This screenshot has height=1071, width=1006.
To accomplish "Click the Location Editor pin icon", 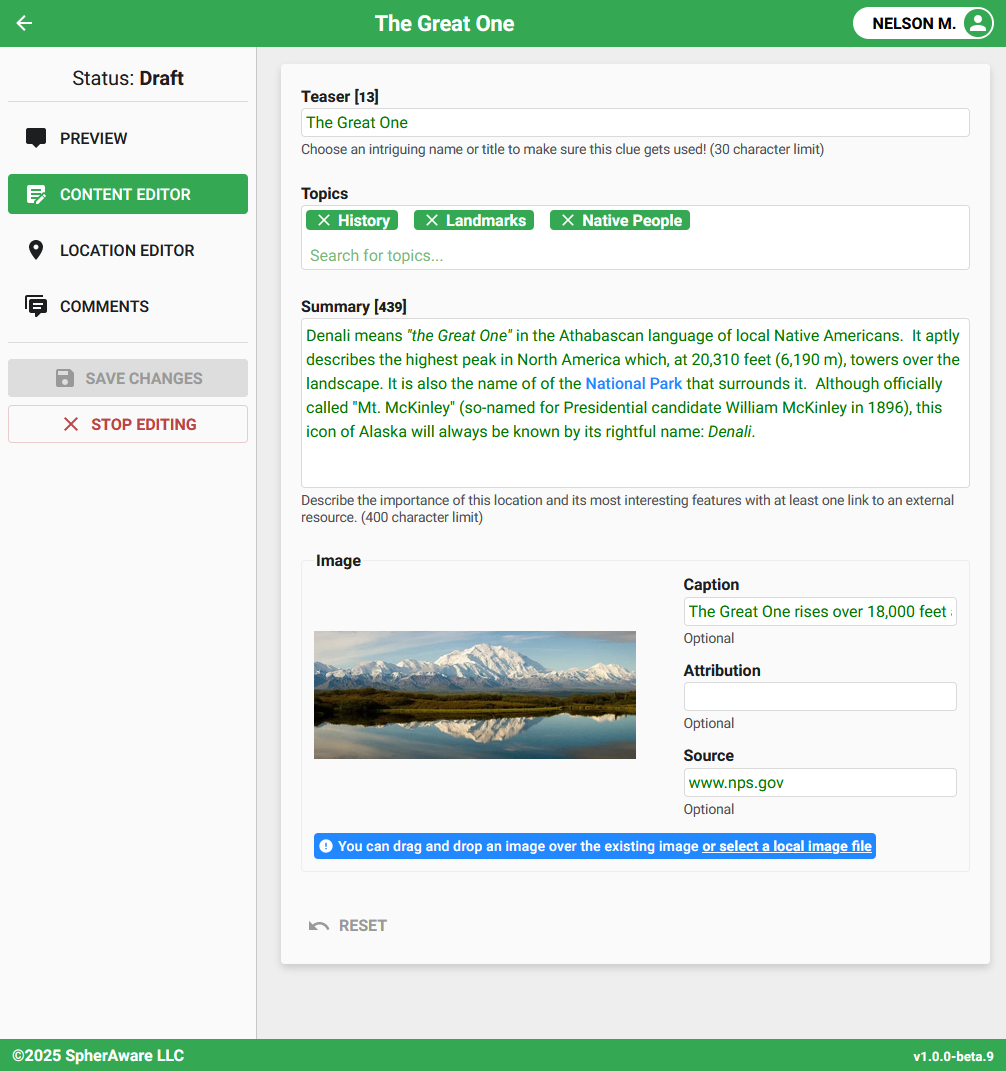I will pos(36,250).
